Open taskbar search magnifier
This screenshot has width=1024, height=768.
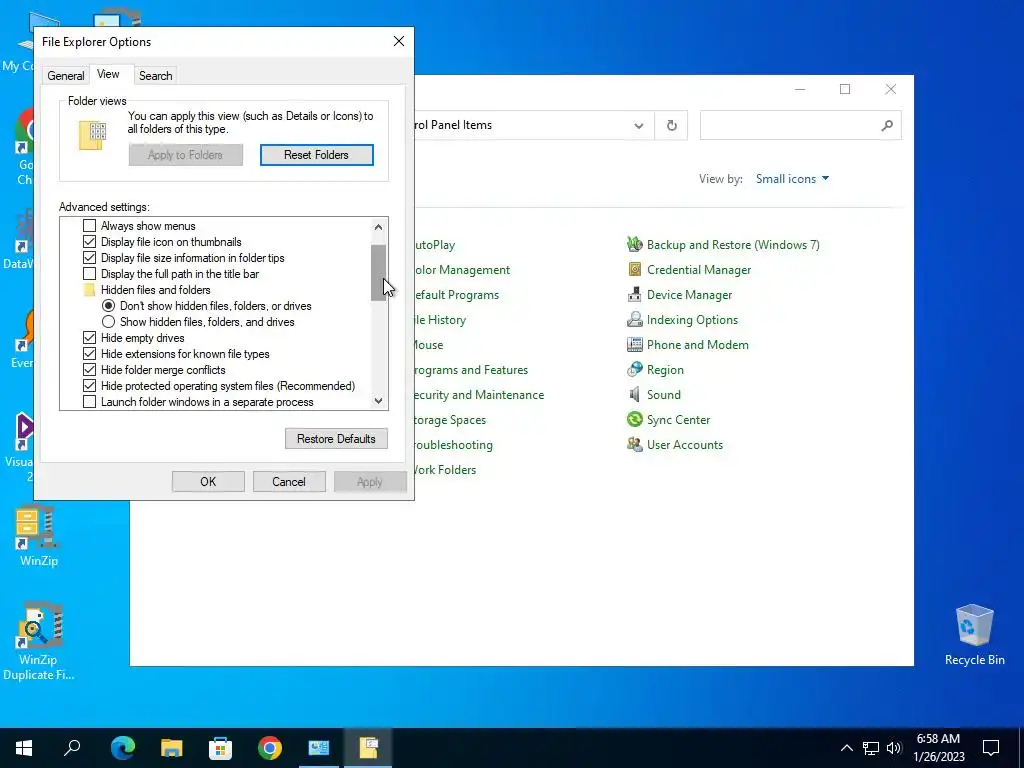point(72,748)
